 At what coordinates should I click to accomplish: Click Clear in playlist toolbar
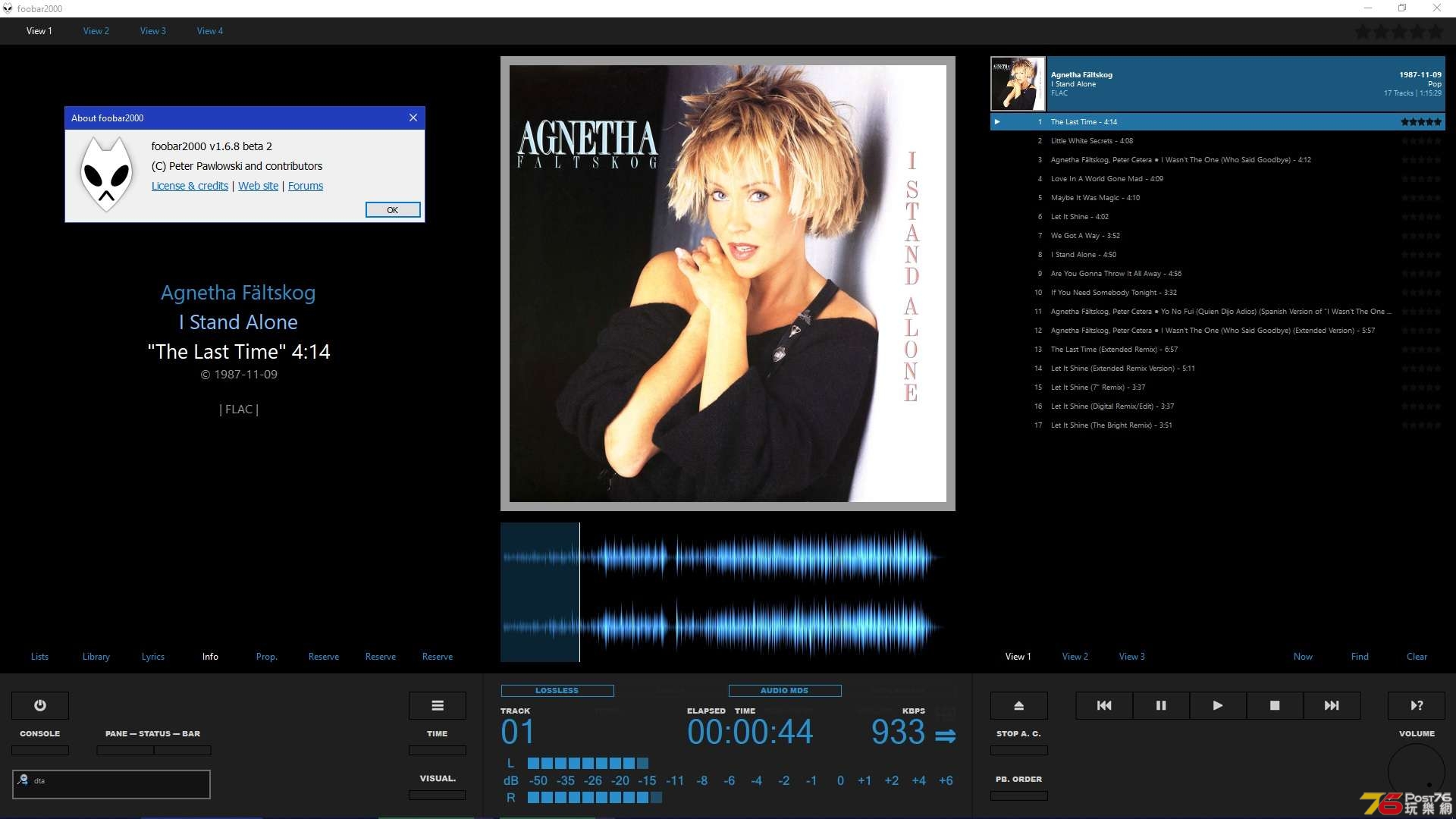[1417, 657]
